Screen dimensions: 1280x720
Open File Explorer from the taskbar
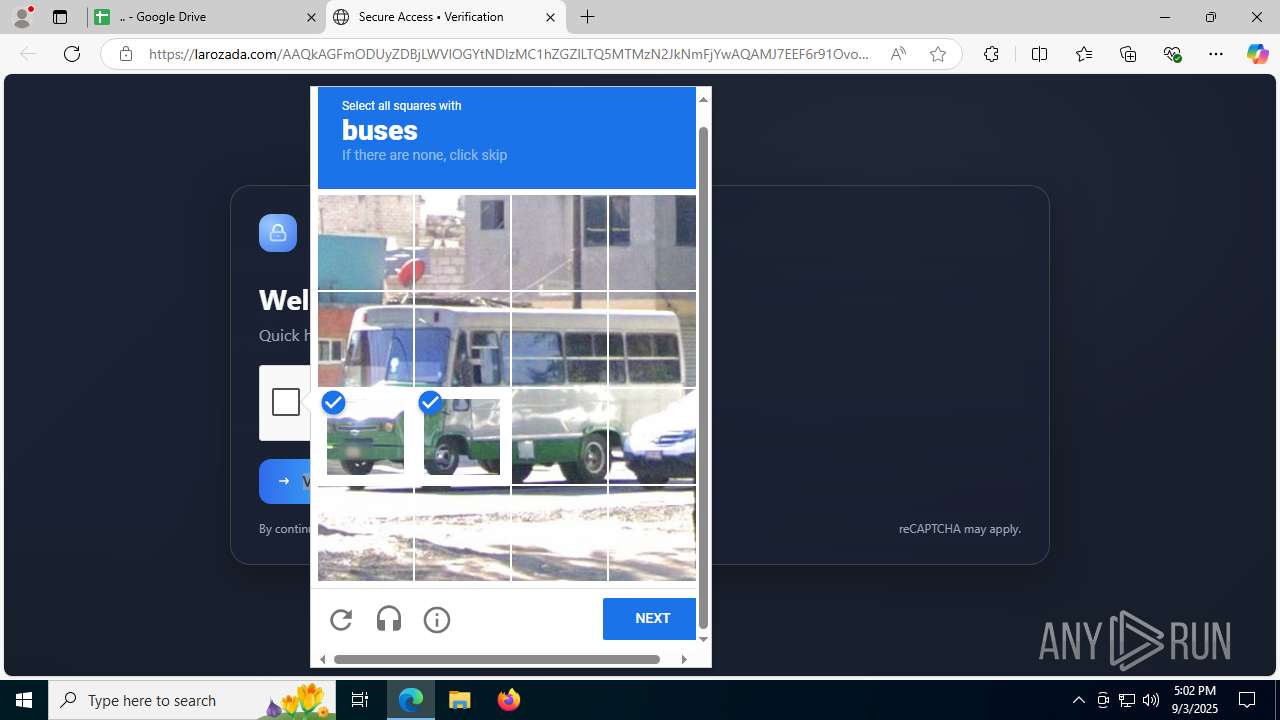460,700
